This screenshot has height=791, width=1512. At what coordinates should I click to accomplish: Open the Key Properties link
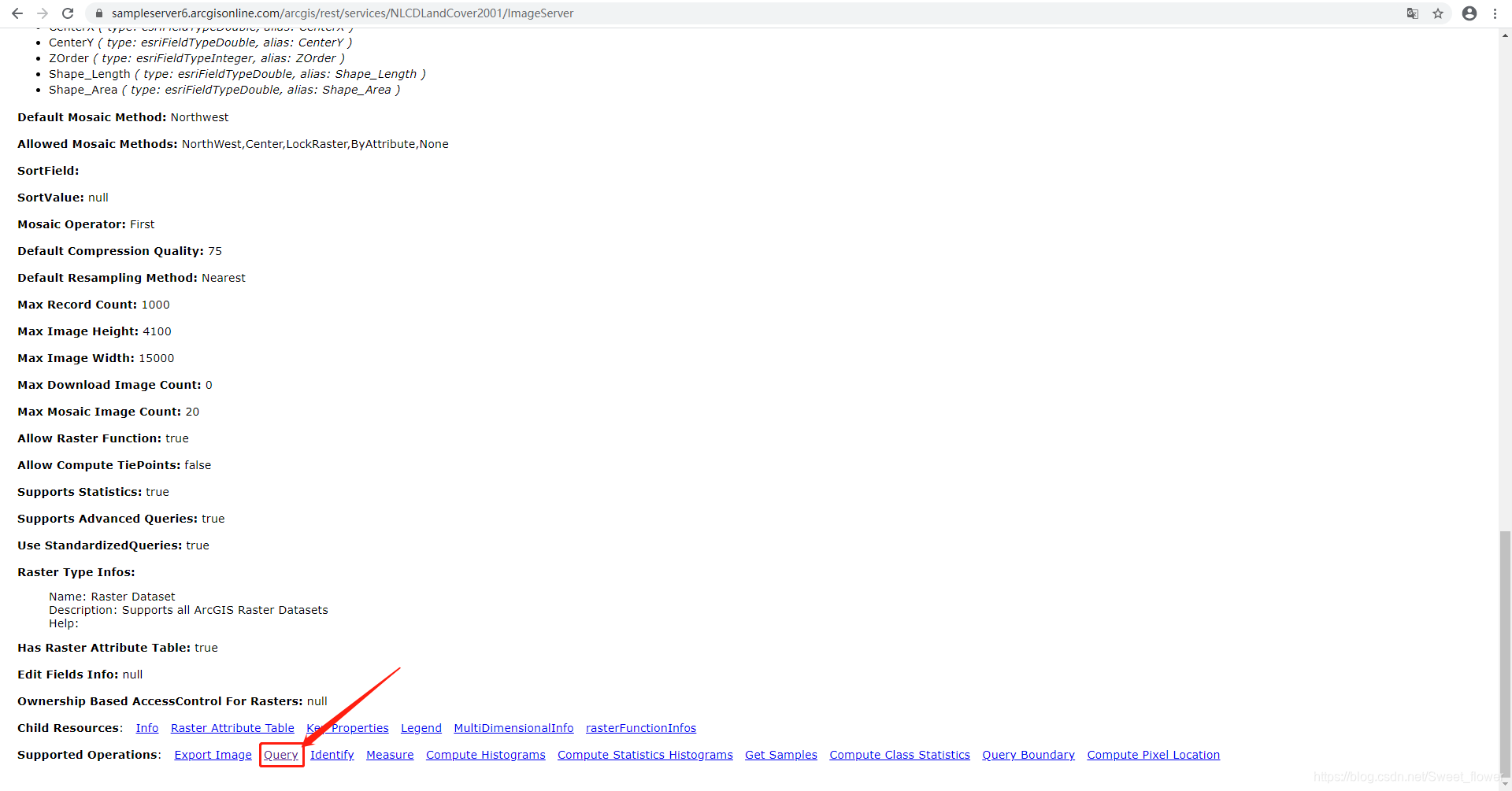pos(347,728)
